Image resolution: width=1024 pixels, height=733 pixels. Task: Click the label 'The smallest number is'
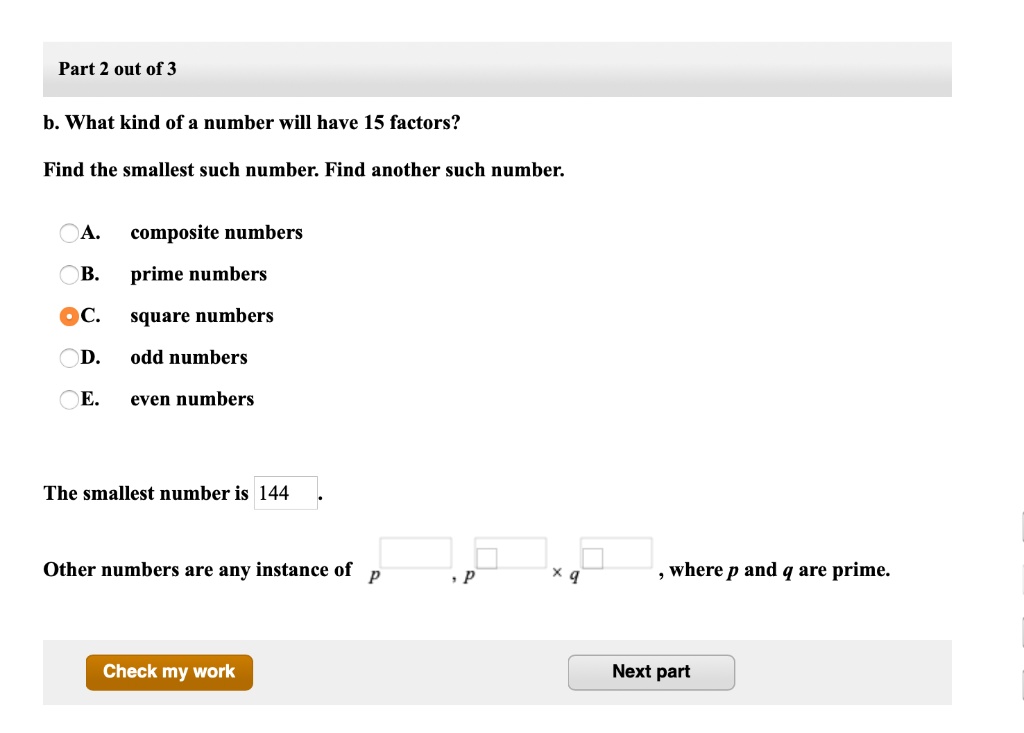click(146, 492)
